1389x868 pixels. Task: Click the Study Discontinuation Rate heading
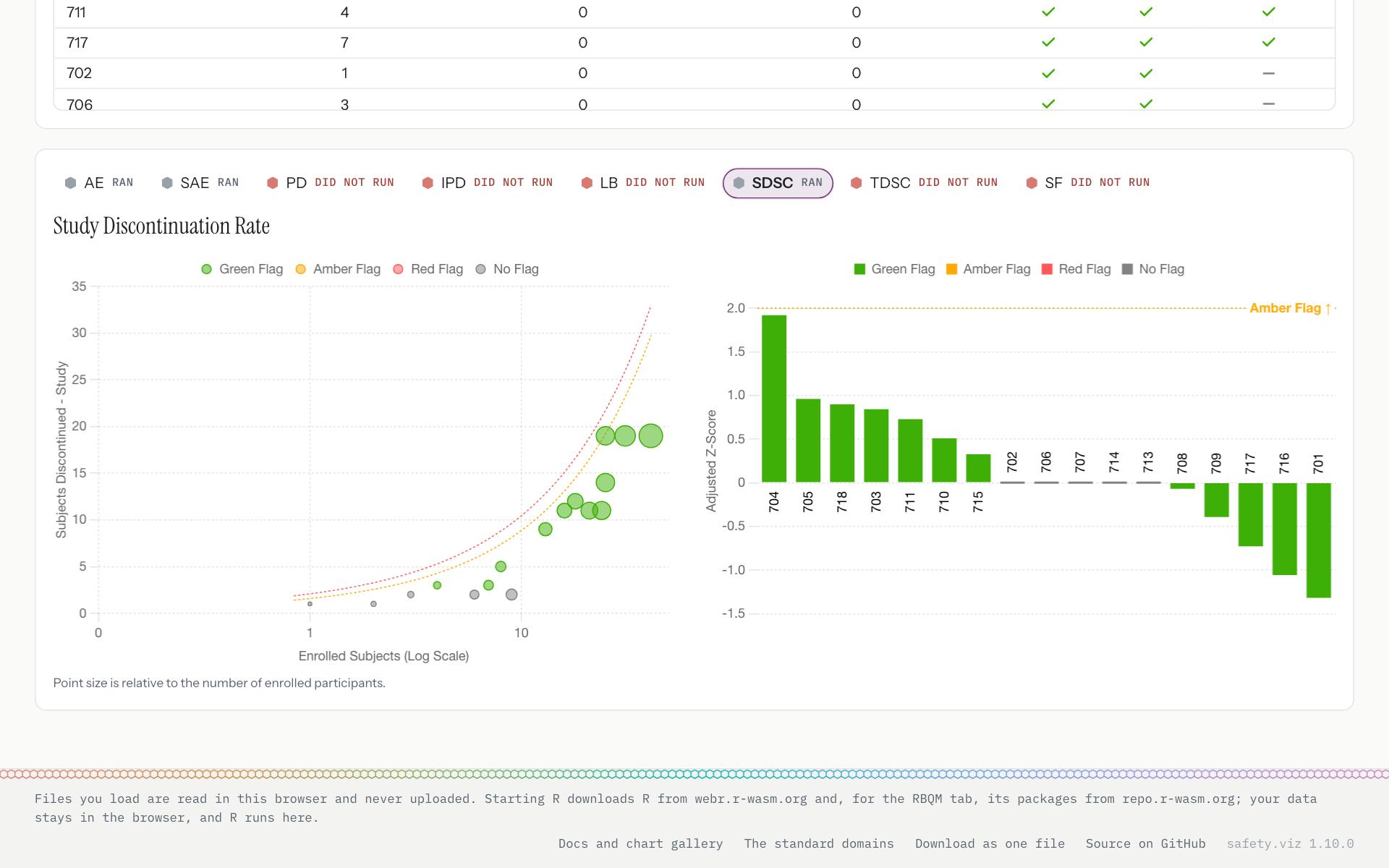pyautogui.click(x=161, y=226)
